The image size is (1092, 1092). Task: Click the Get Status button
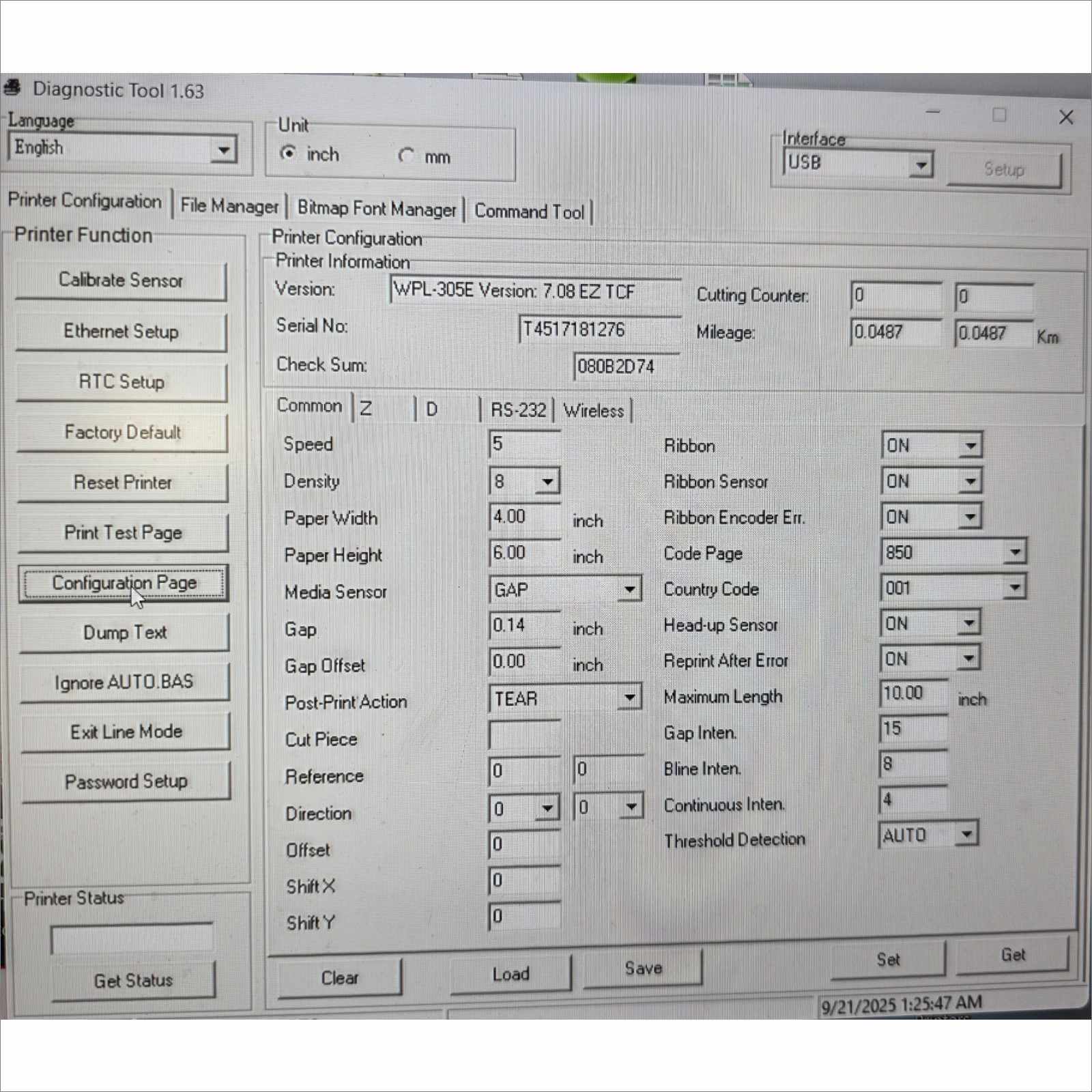pos(133,981)
